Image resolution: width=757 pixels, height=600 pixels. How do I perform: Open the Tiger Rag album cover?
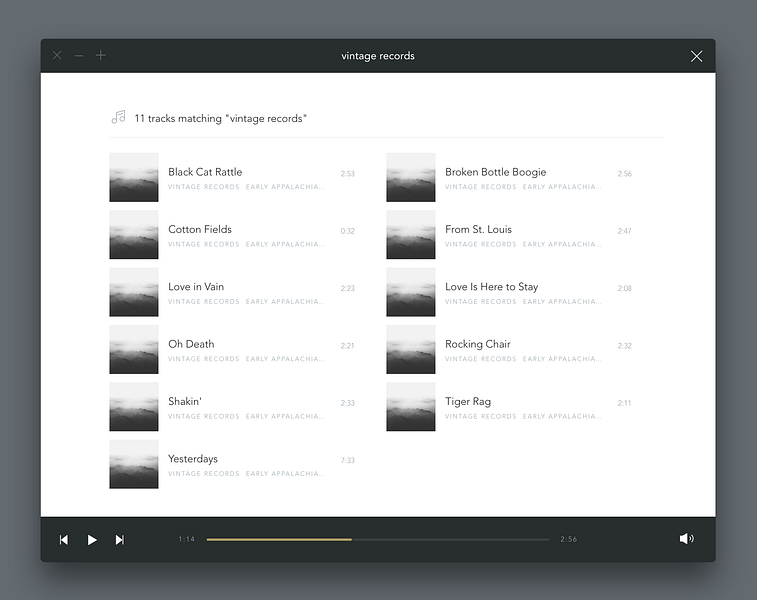pos(411,407)
